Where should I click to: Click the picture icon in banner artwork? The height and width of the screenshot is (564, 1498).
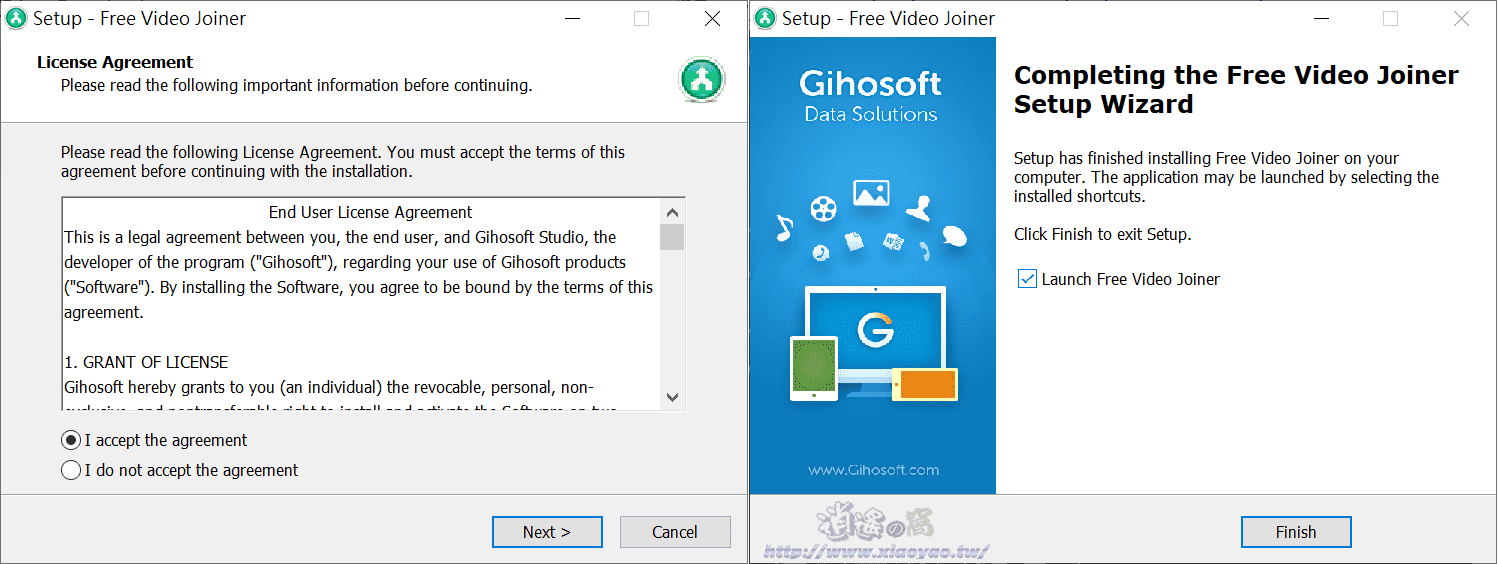pyautogui.click(x=871, y=193)
